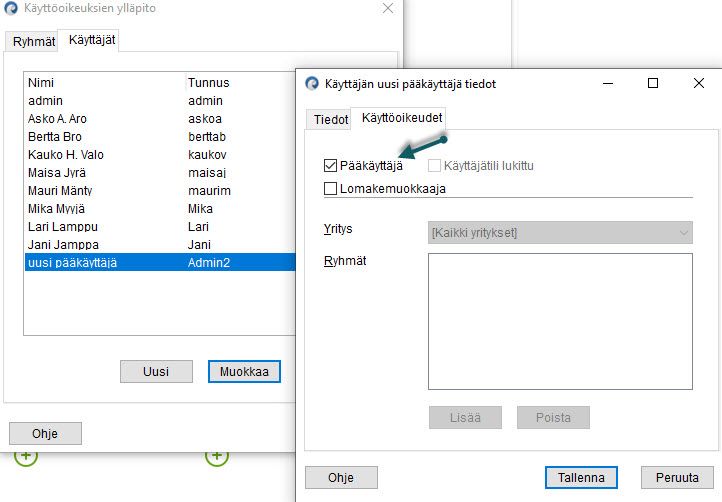722x502 pixels.
Task: Click inside the Ryhmät list box
Action: pos(560,321)
